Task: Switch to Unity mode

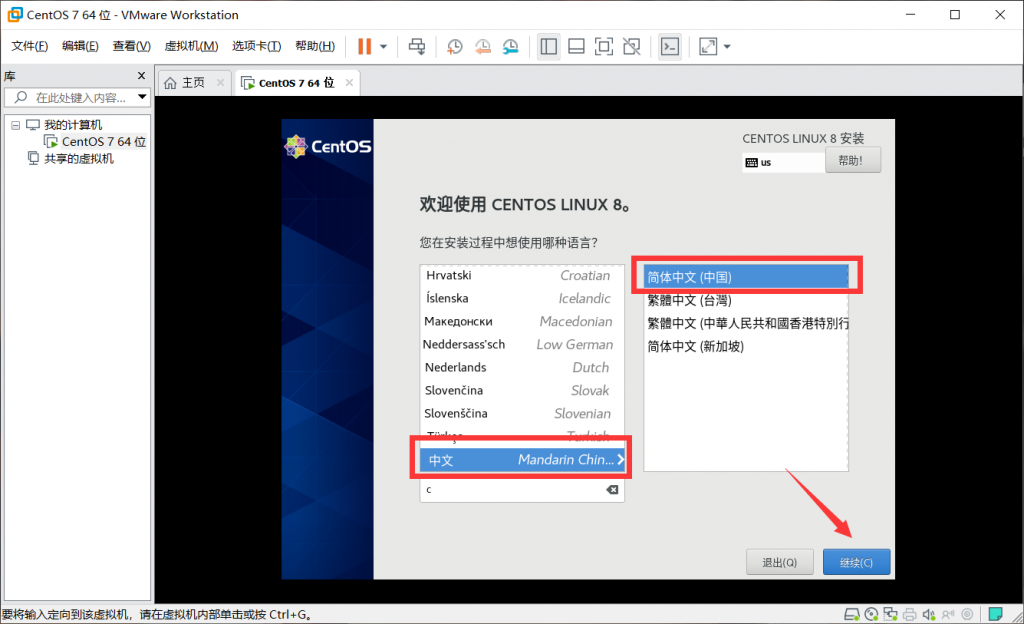Action: [632, 46]
